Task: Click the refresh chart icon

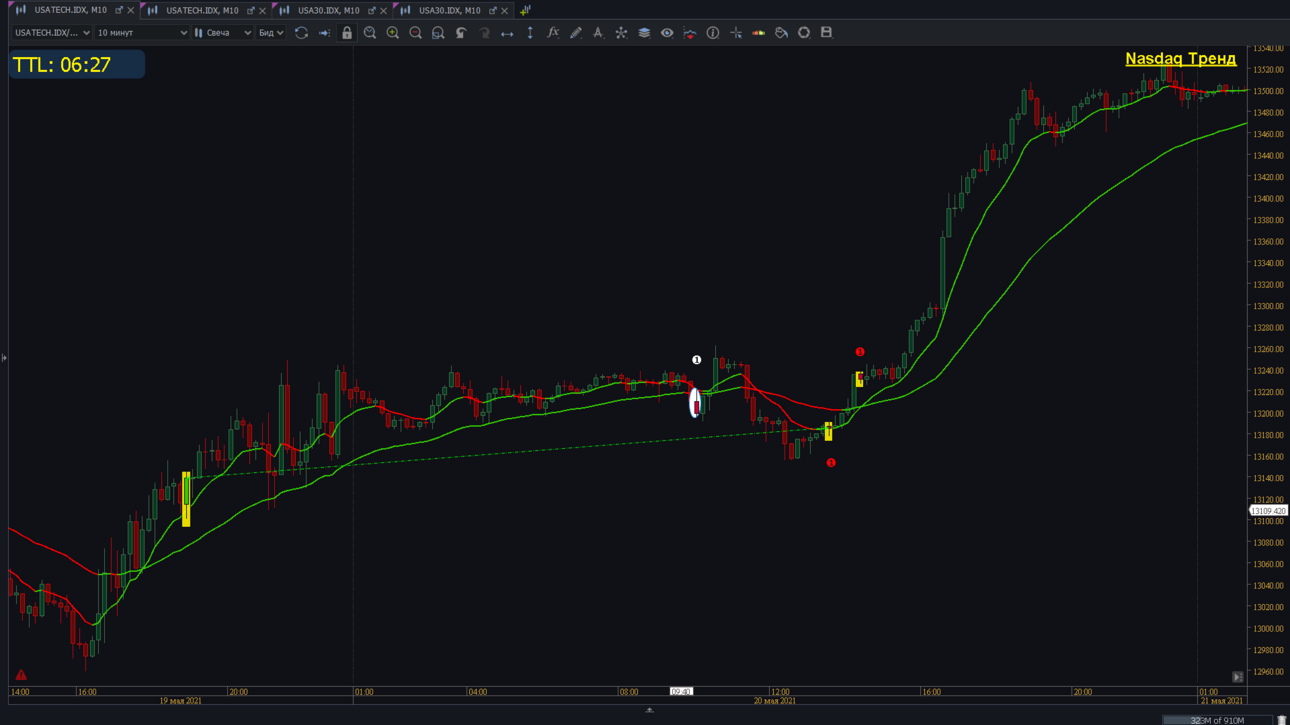Action: (x=301, y=33)
